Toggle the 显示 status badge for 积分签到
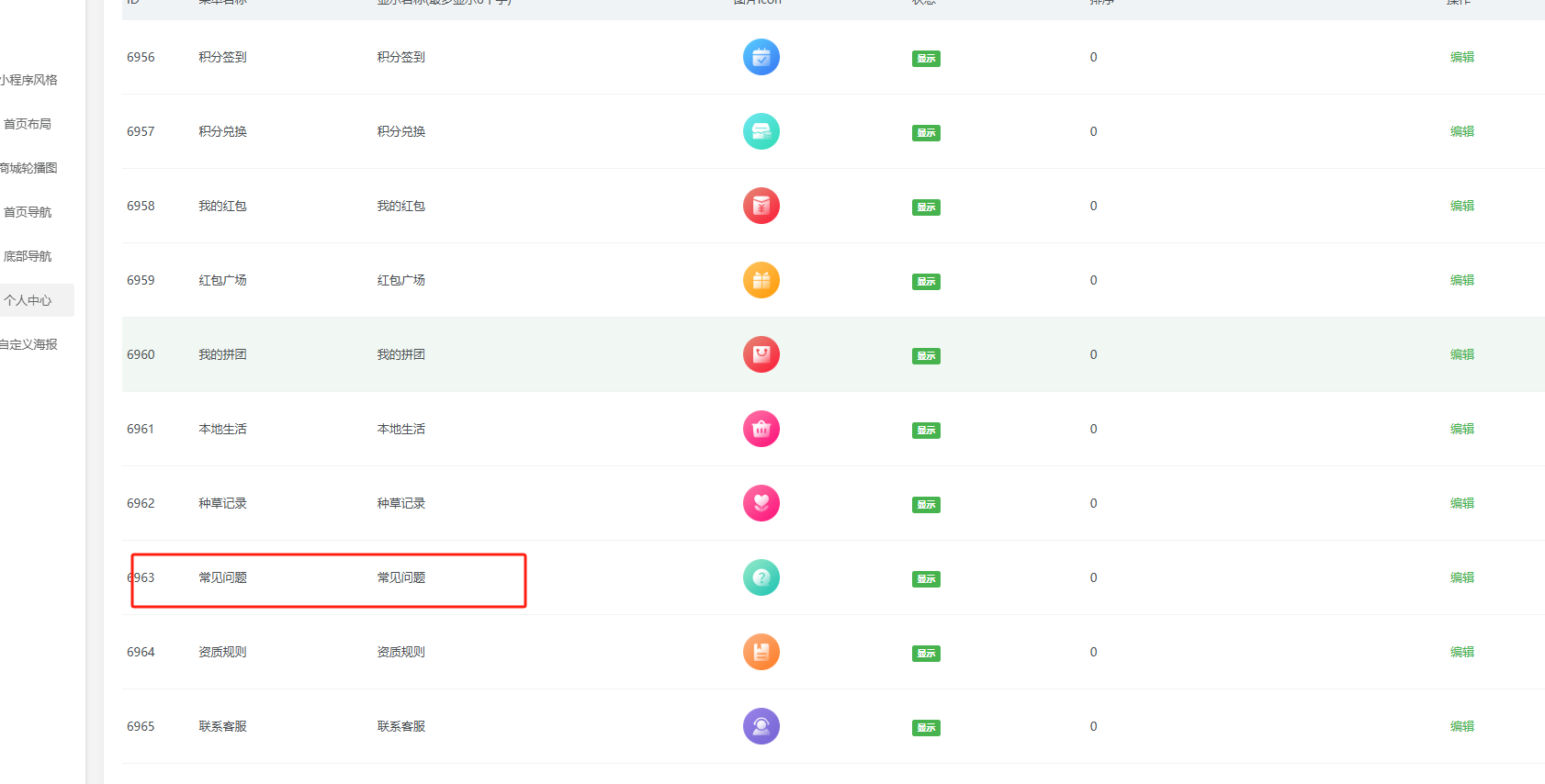The image size is (1545, 784). coord(926,59)
